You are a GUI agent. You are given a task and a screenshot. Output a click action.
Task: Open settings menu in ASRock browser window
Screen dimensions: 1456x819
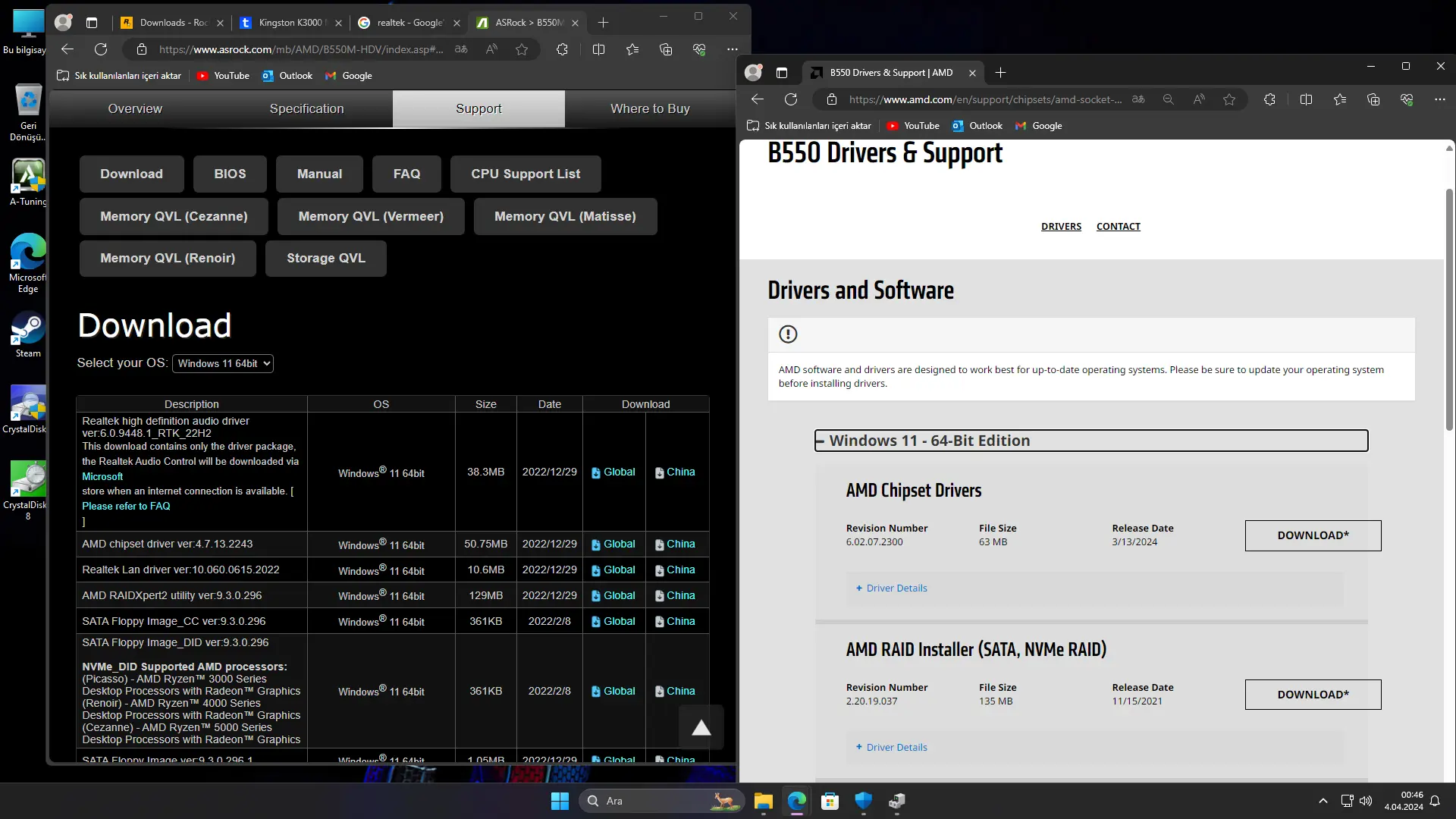[732, 49]
